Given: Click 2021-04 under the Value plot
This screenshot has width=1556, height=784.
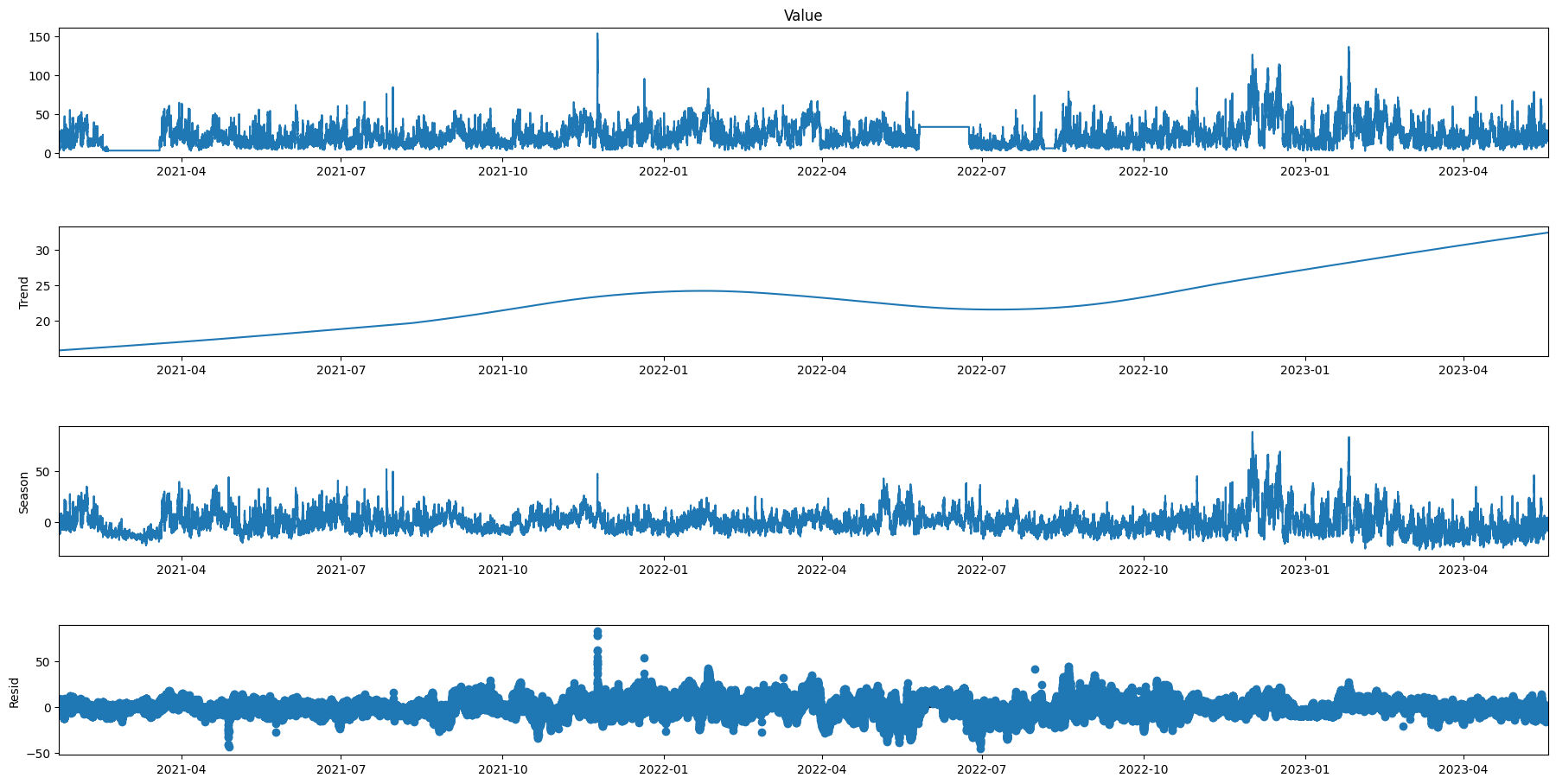Looking at the screenshot, I should click(182, 171).
